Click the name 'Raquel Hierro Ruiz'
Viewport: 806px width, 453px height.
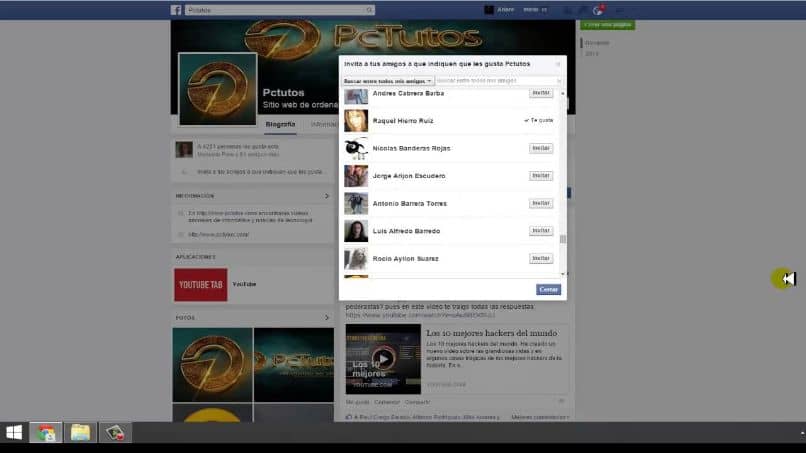403,121
